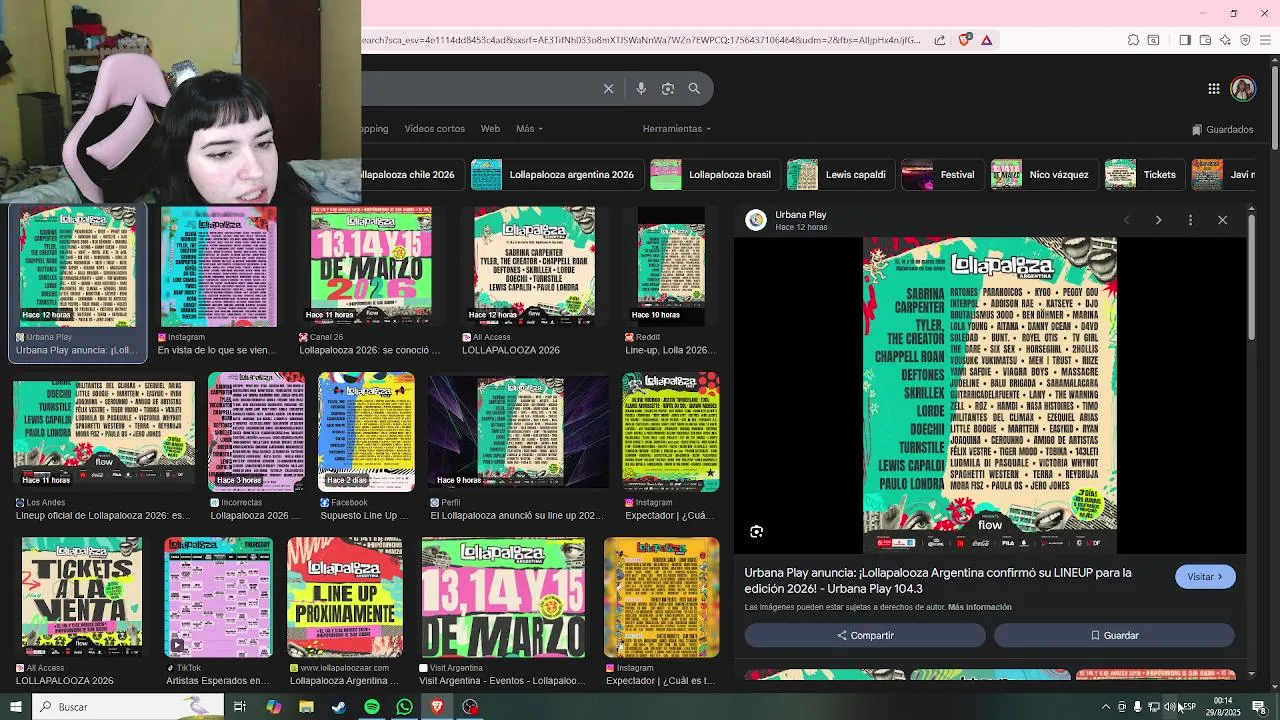Show hidden system tray icons
The width and height of the screenshot is (1280, 720).
point(1105,707)
